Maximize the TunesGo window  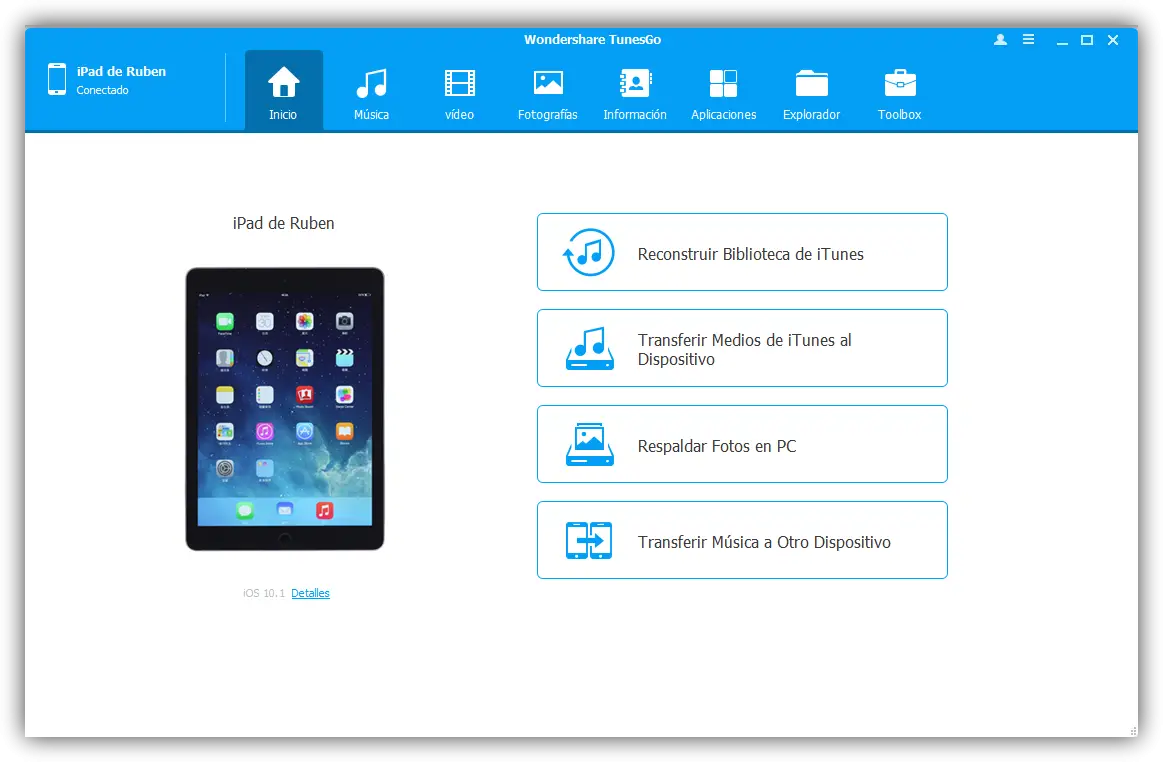pos(1087,40)
